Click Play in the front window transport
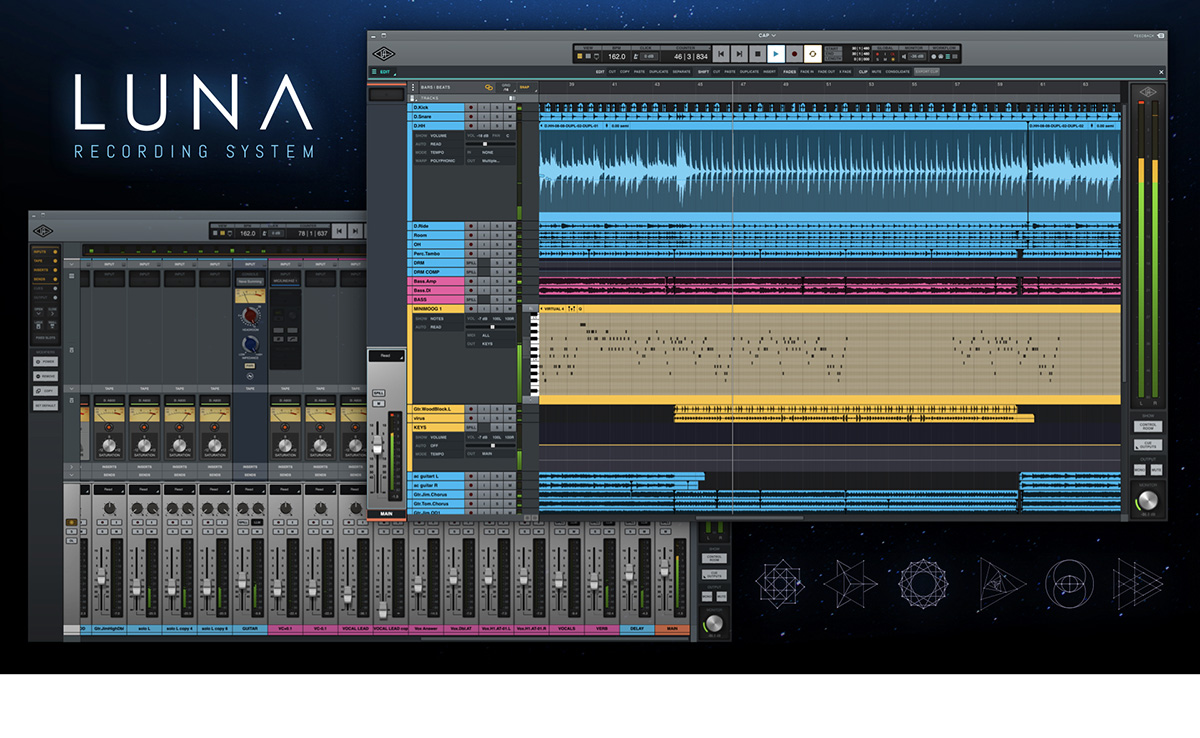Image resolution: width=1200 pixels, height=738 pixels. 776,54
